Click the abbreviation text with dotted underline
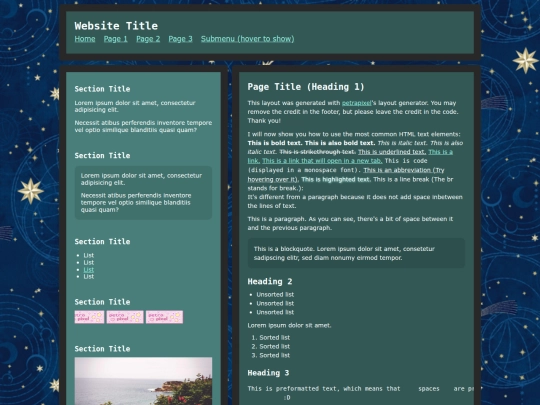 coord(346,175)
